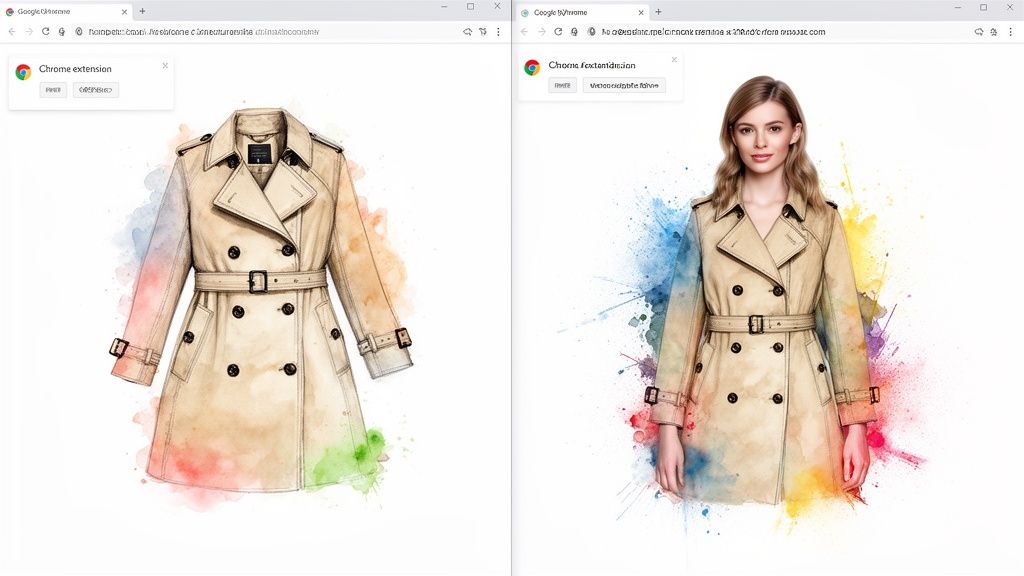Screen dimensions: 1024x576
Task: Go back in the left Chrome window
Action: (x=12, y=31)
